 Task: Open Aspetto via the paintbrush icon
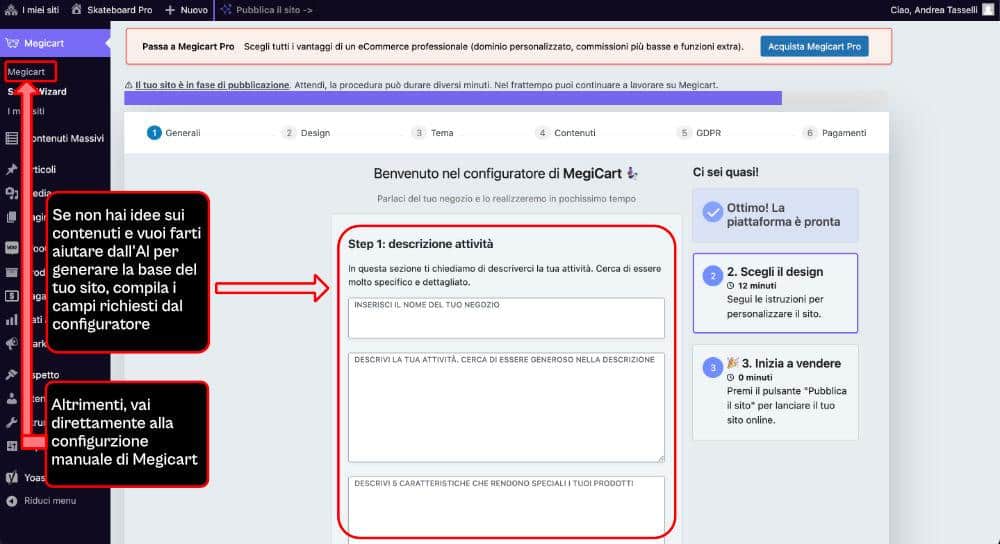click(x=11, y=374)
